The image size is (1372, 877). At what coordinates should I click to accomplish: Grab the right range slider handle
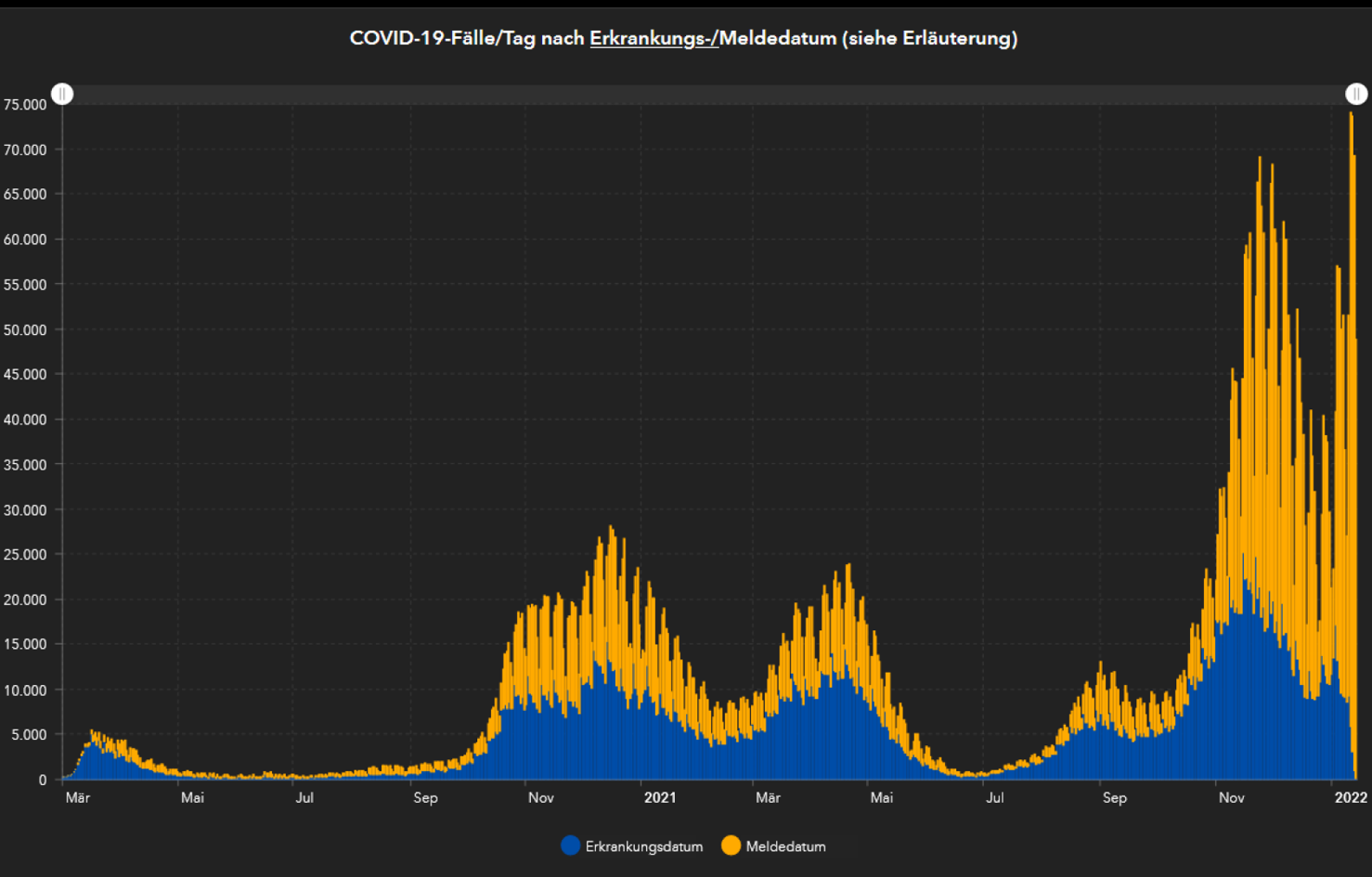point(1356,94)
